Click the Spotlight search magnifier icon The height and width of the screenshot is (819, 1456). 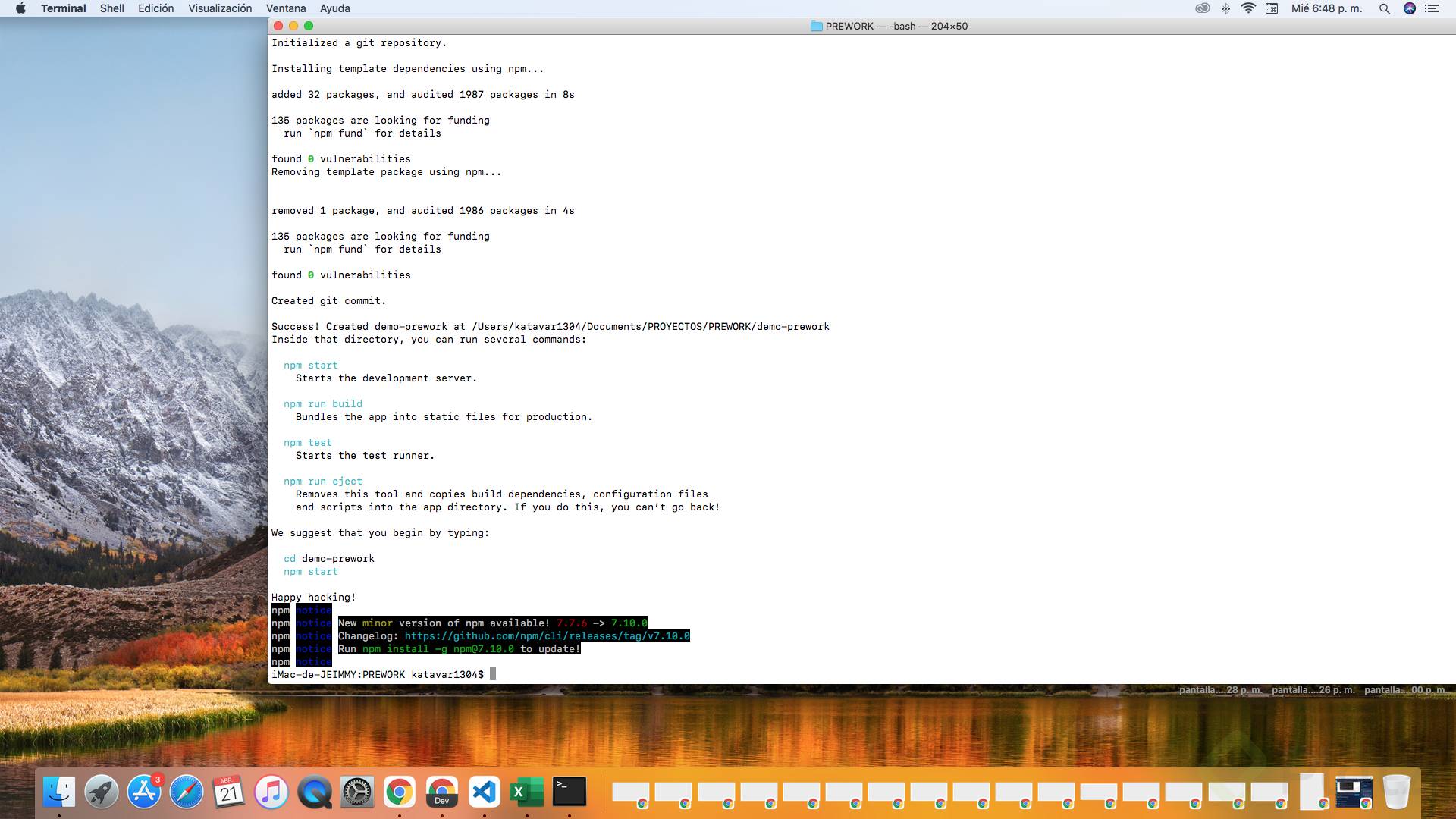pos(1384,8)
